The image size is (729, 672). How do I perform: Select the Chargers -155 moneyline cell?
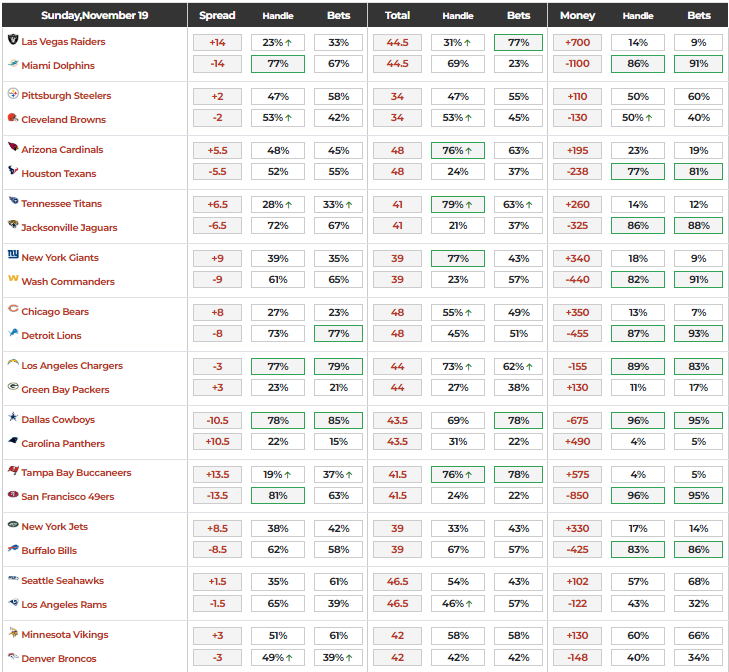point(577,366)
